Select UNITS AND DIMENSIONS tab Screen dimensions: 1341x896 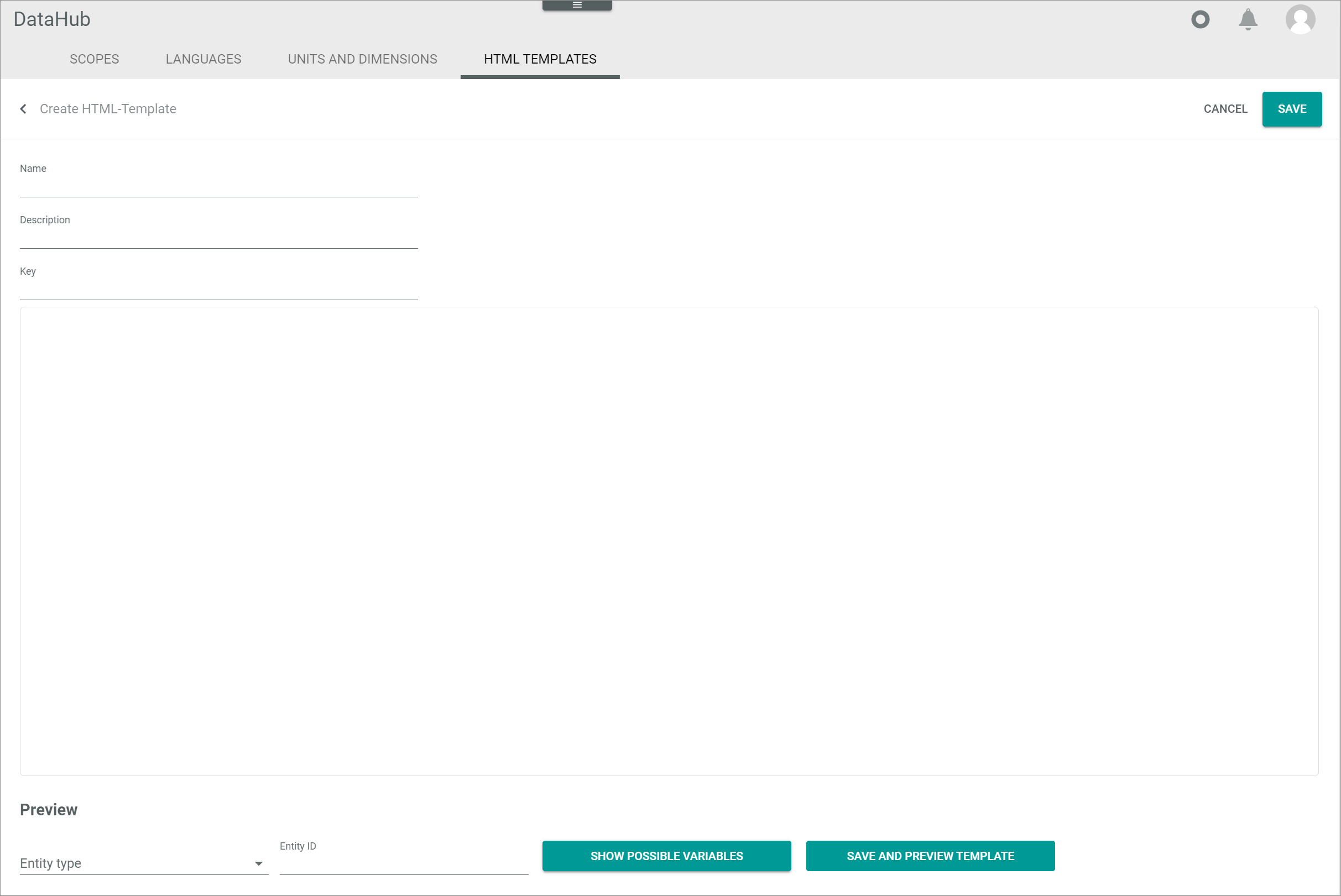point(362,59)
